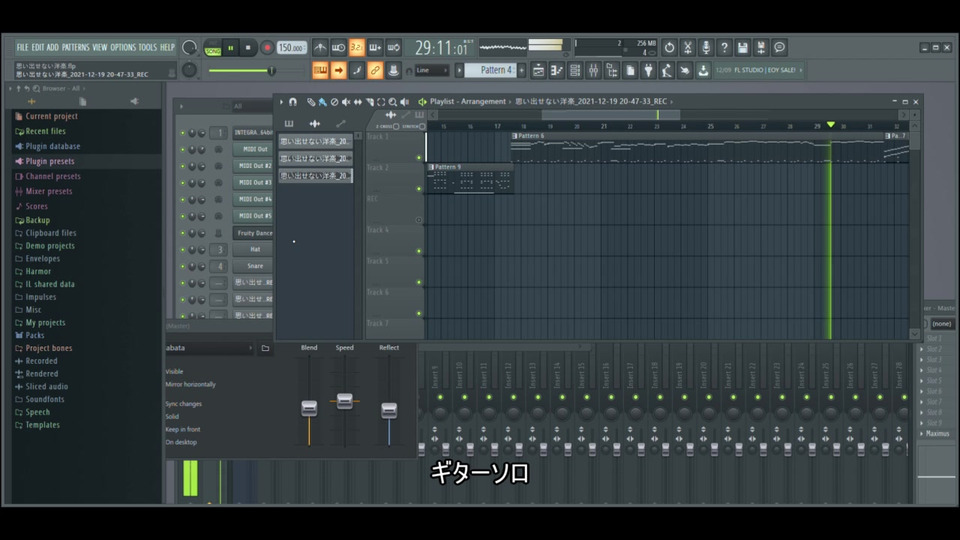This screenshot has height=540, width=960.
Task: Click the Fruity Dance channel button
Action: click(x=255, y=233)
